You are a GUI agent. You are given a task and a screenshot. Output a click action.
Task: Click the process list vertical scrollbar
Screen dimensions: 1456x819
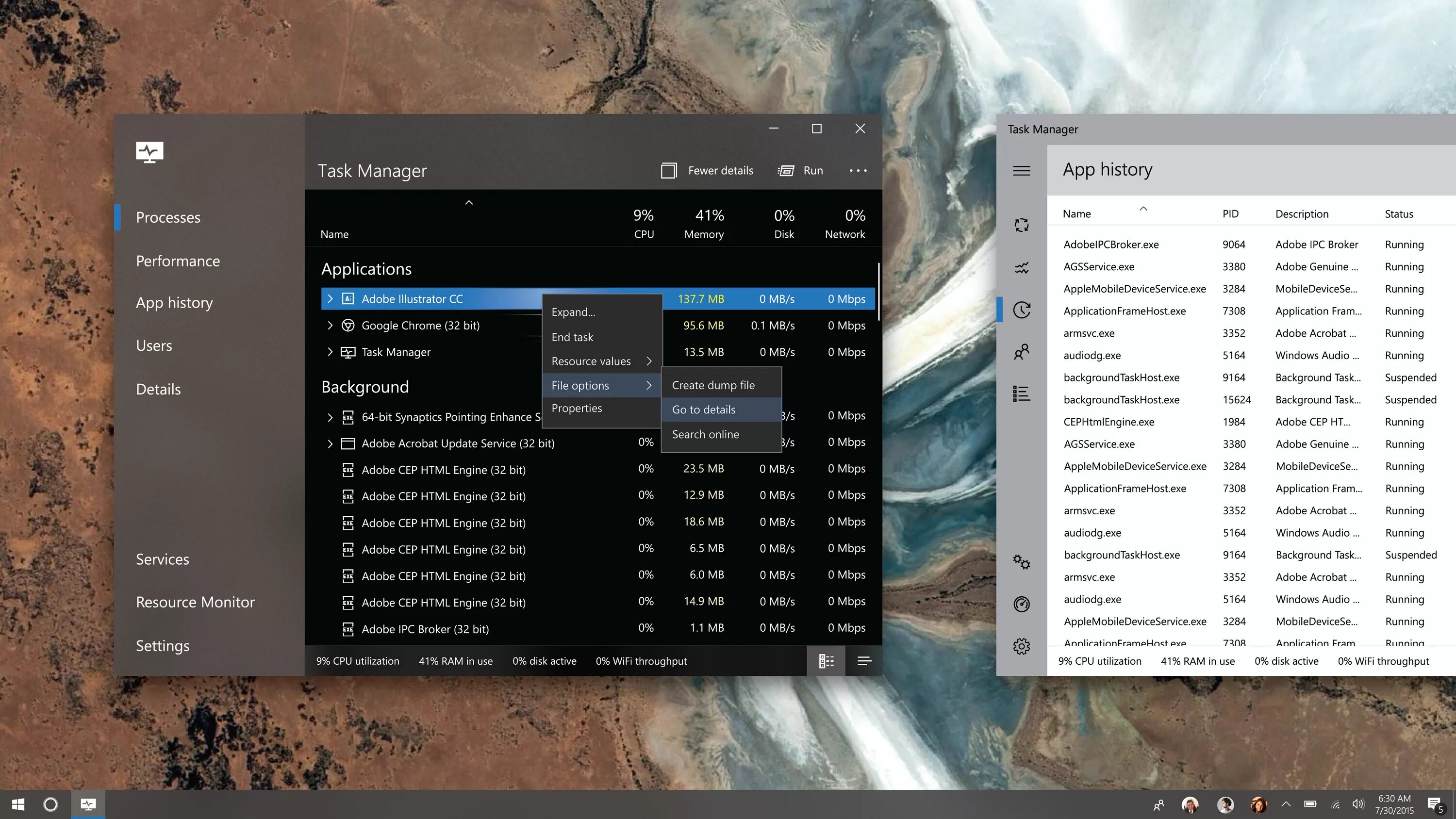878,292
